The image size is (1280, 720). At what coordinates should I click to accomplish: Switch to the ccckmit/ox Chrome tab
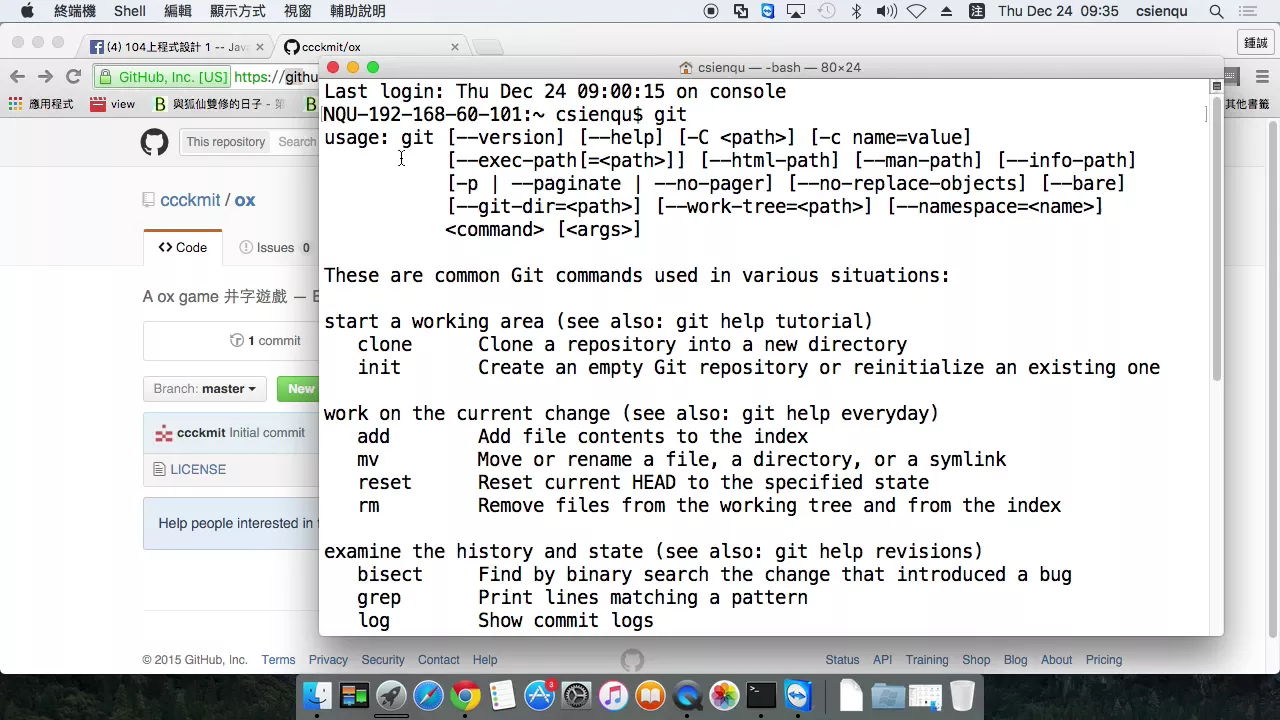(x=370, y=47)
